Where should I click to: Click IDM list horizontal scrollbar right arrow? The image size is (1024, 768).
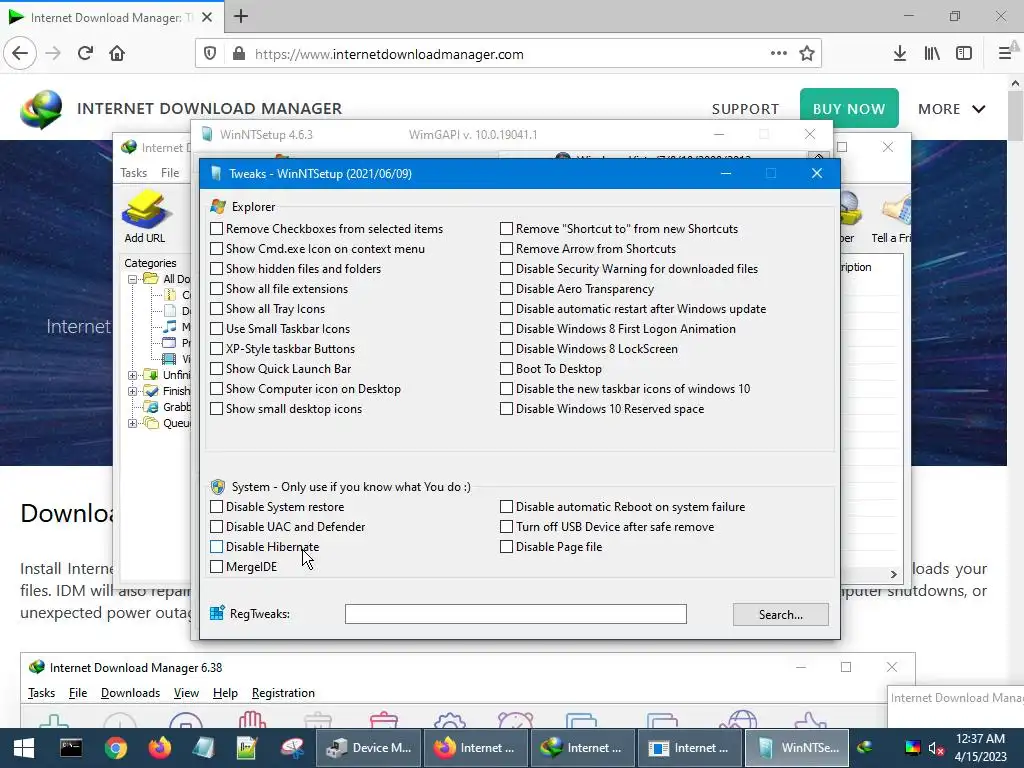pos(893,574)
